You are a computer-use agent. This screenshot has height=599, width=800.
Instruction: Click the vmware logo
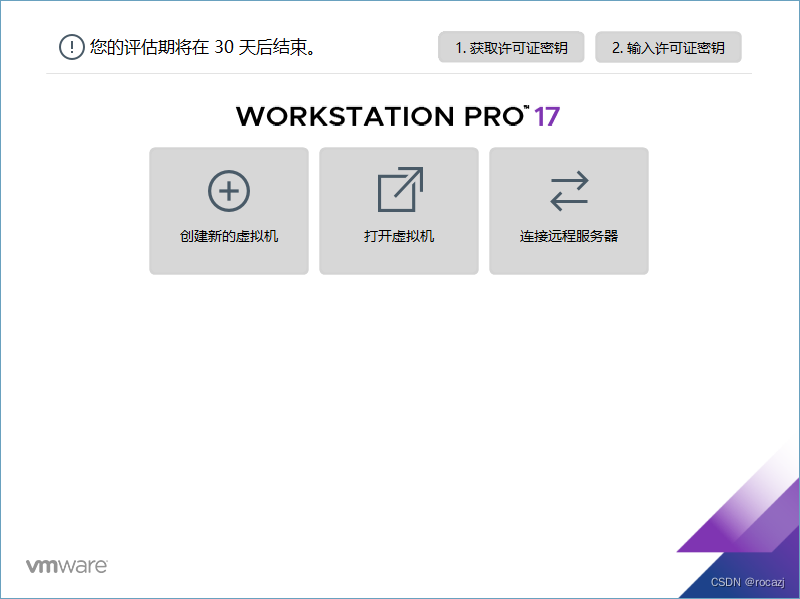click(x=67, y=565)
